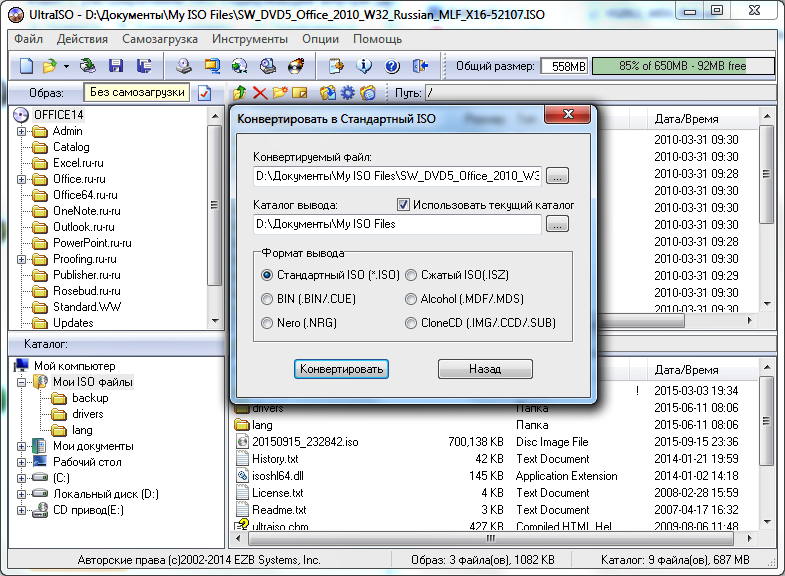The image size is (785, 576).
Task: Expand the Office.ru-ru folder node
Action: click(x=21, y=179)
